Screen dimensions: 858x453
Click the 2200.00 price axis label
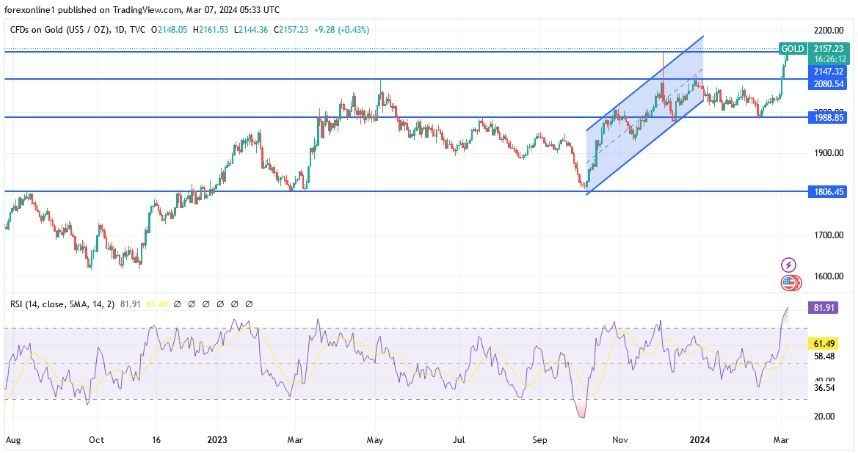tap(828, 31)
